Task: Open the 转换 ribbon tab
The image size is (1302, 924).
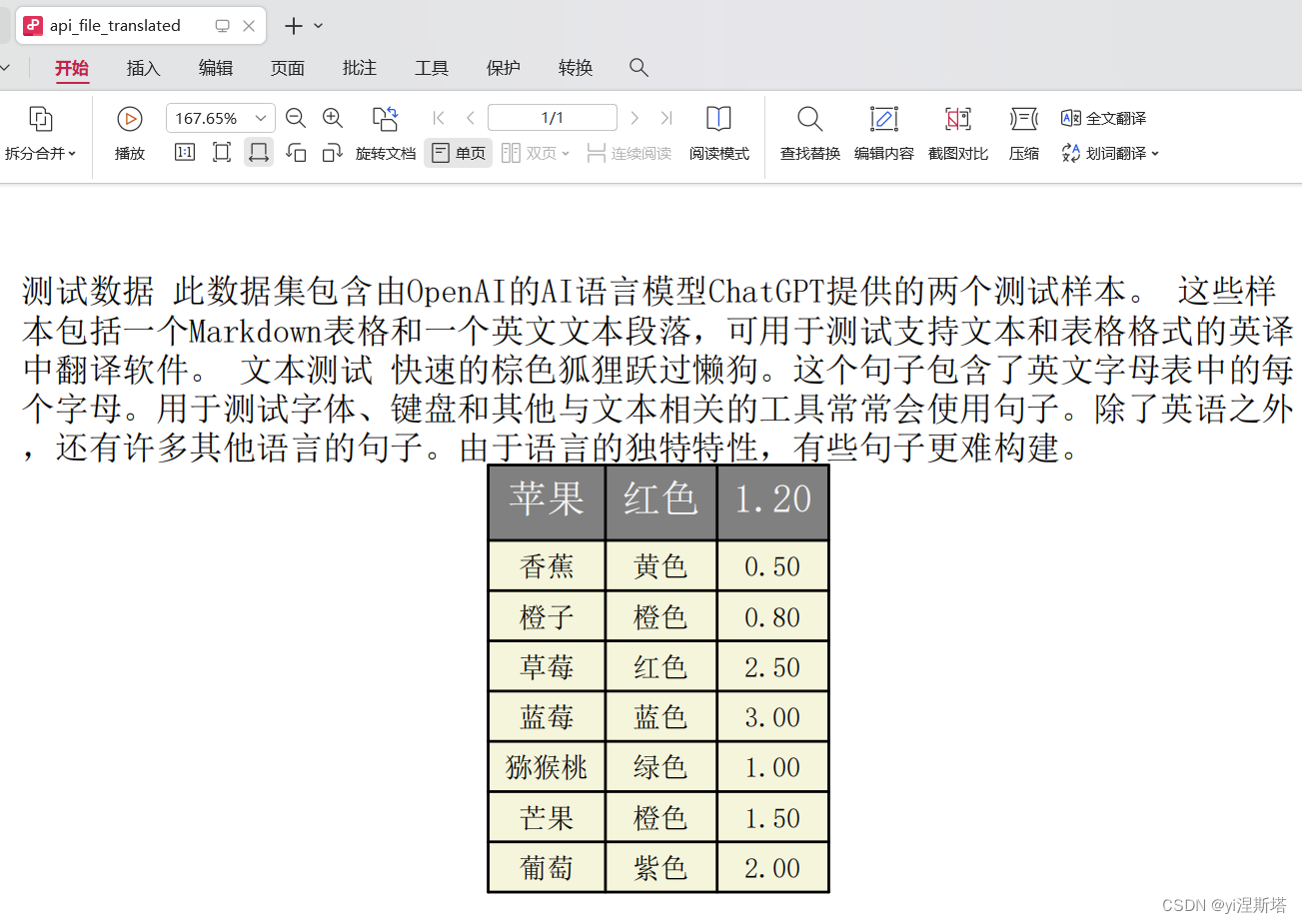Action: coord(576,68)
